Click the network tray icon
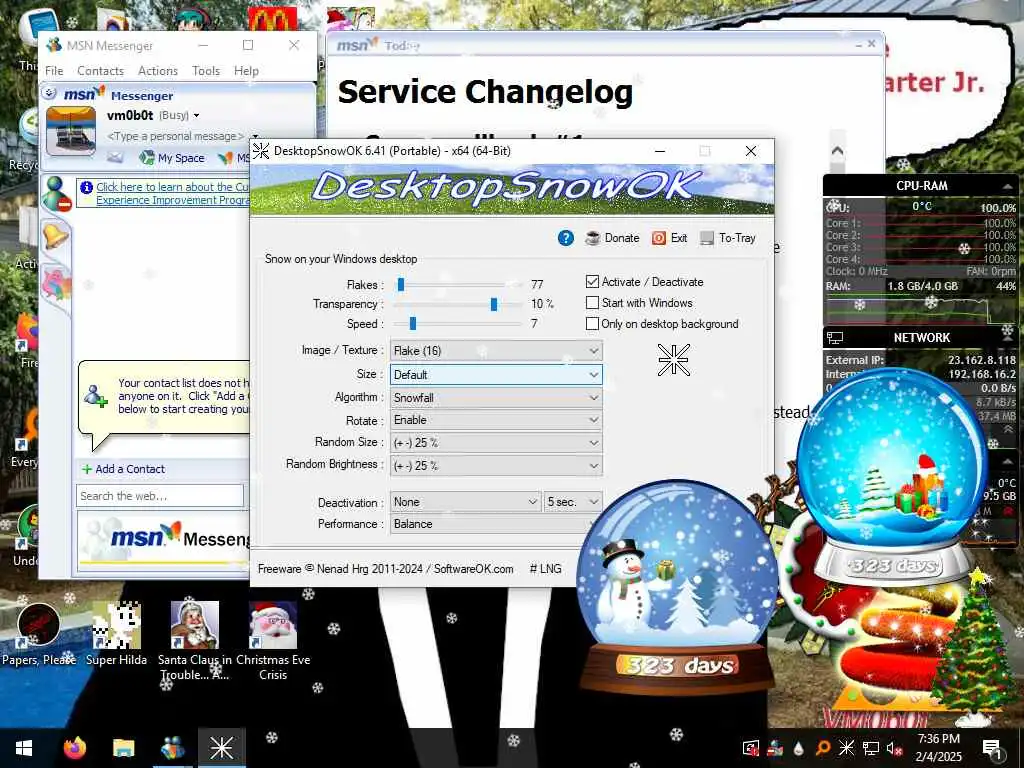Screen dimensions: 1024x768 tap(871, 748)
